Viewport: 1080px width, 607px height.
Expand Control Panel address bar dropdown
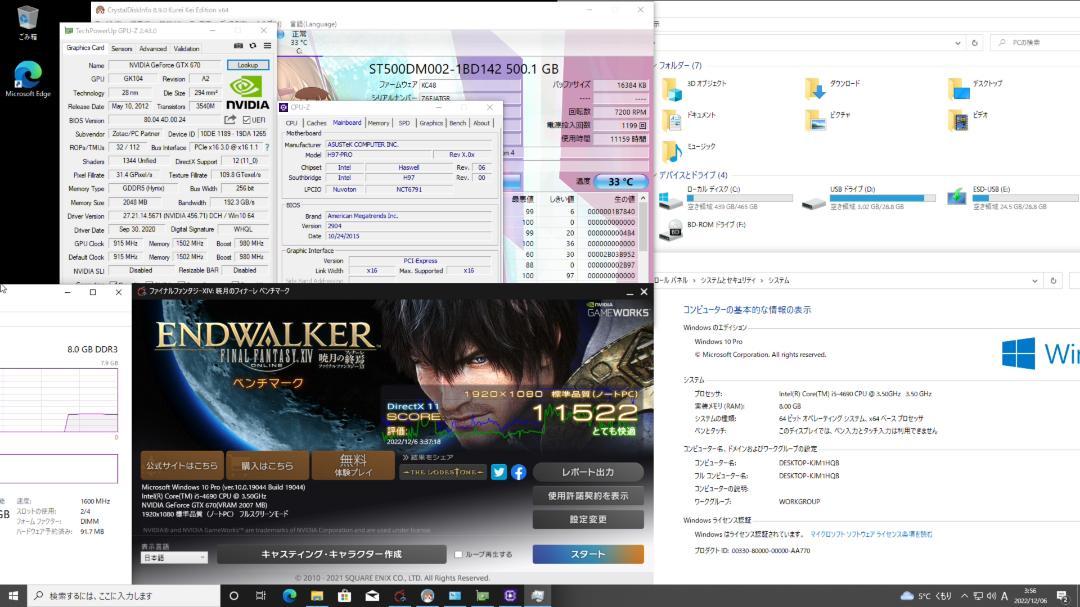point(1035,280)
